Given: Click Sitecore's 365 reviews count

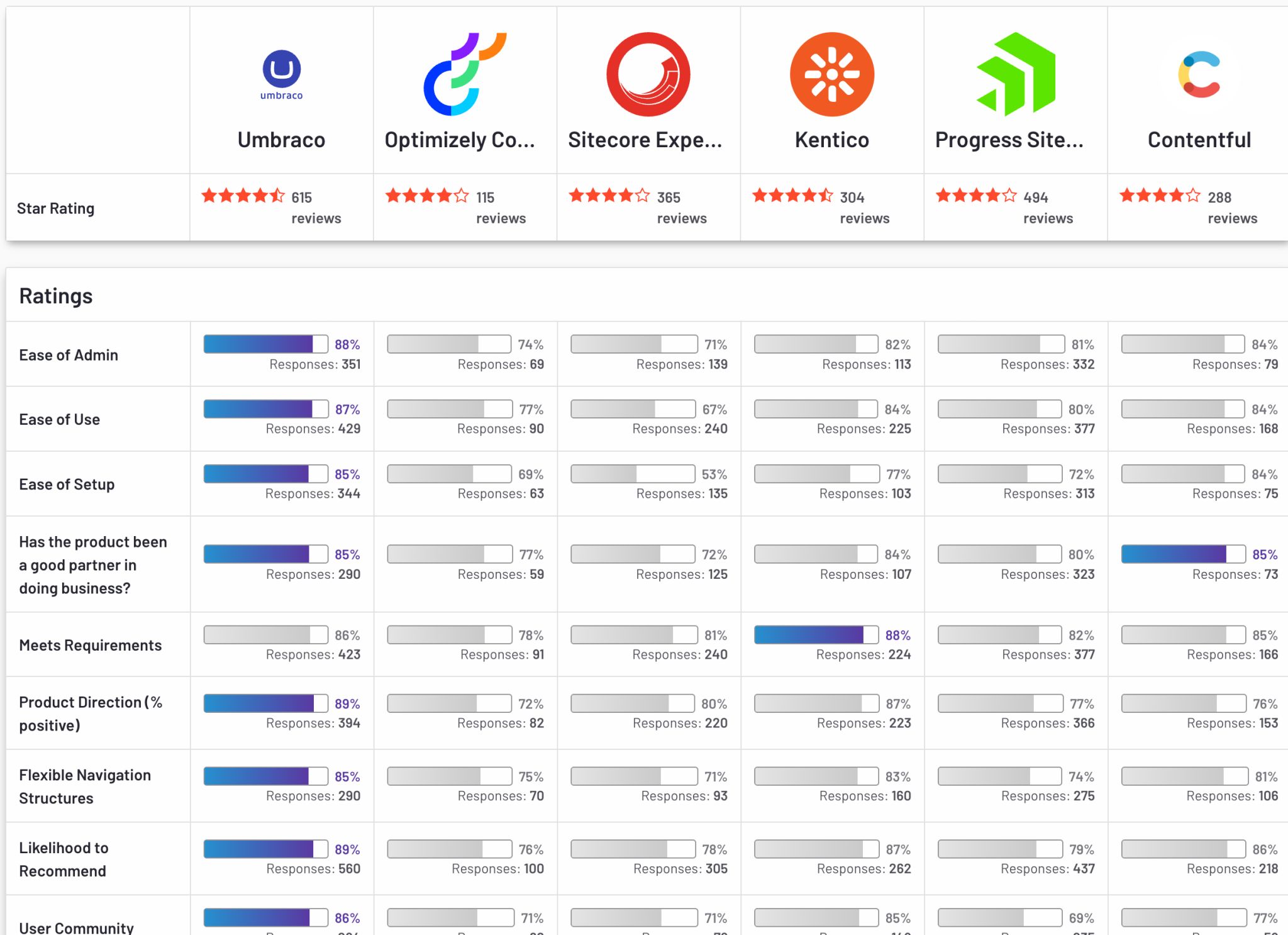Looking at the screenshot, I should [682, 208].
